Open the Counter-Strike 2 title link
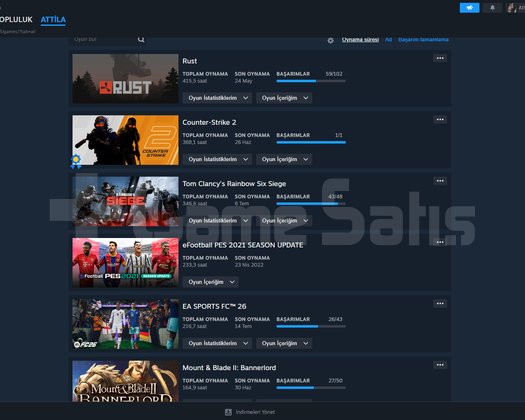 tap(209, 122)
